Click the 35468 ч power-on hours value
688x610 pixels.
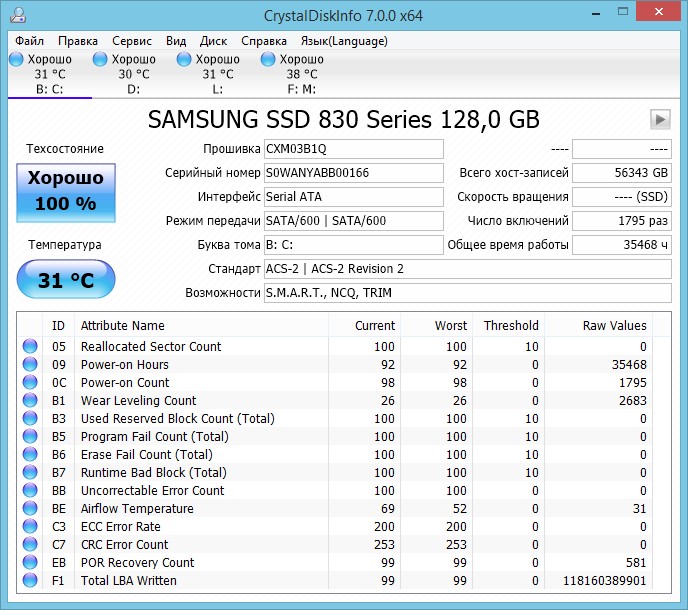(x=622, y=245)
